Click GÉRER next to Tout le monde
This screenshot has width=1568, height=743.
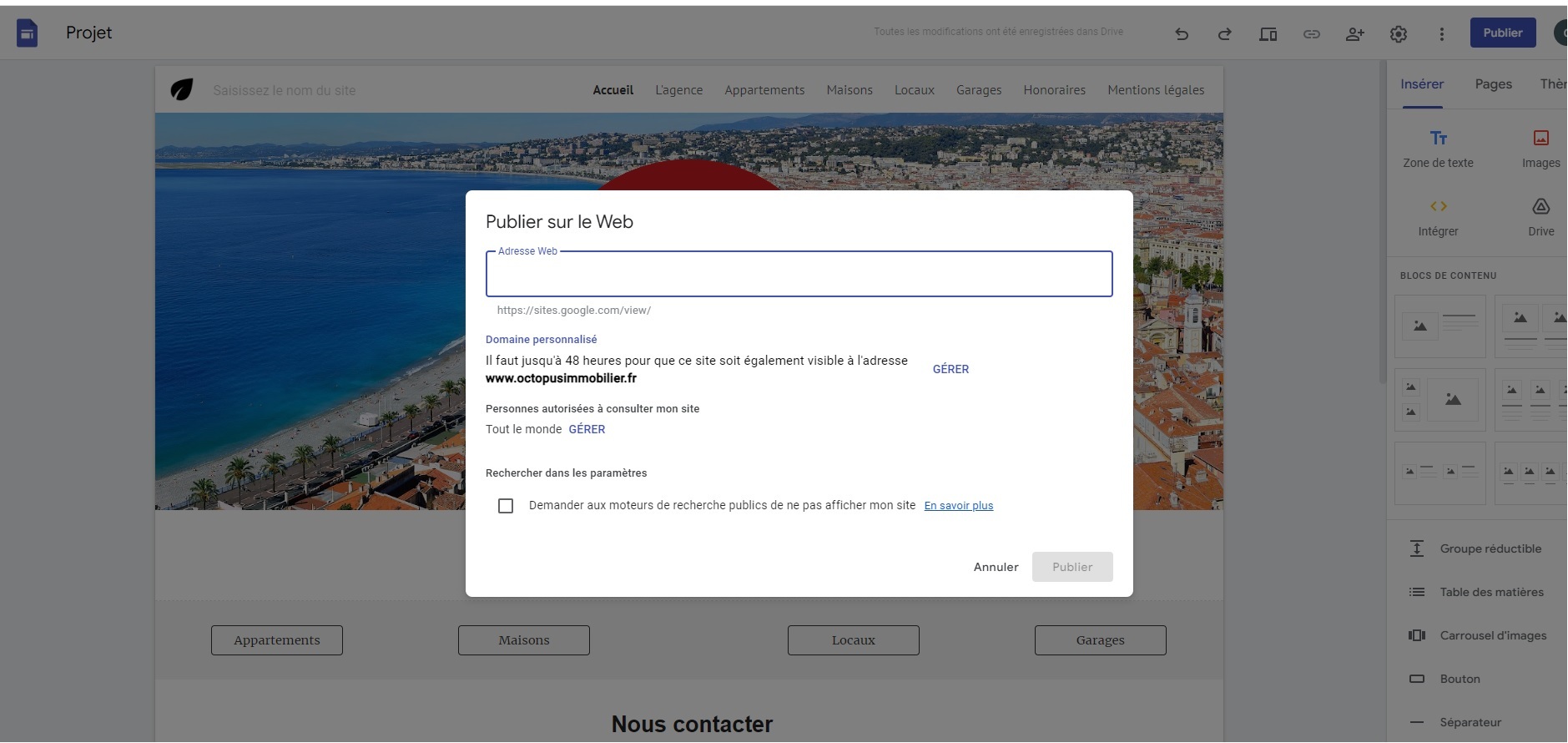point(587,429)
